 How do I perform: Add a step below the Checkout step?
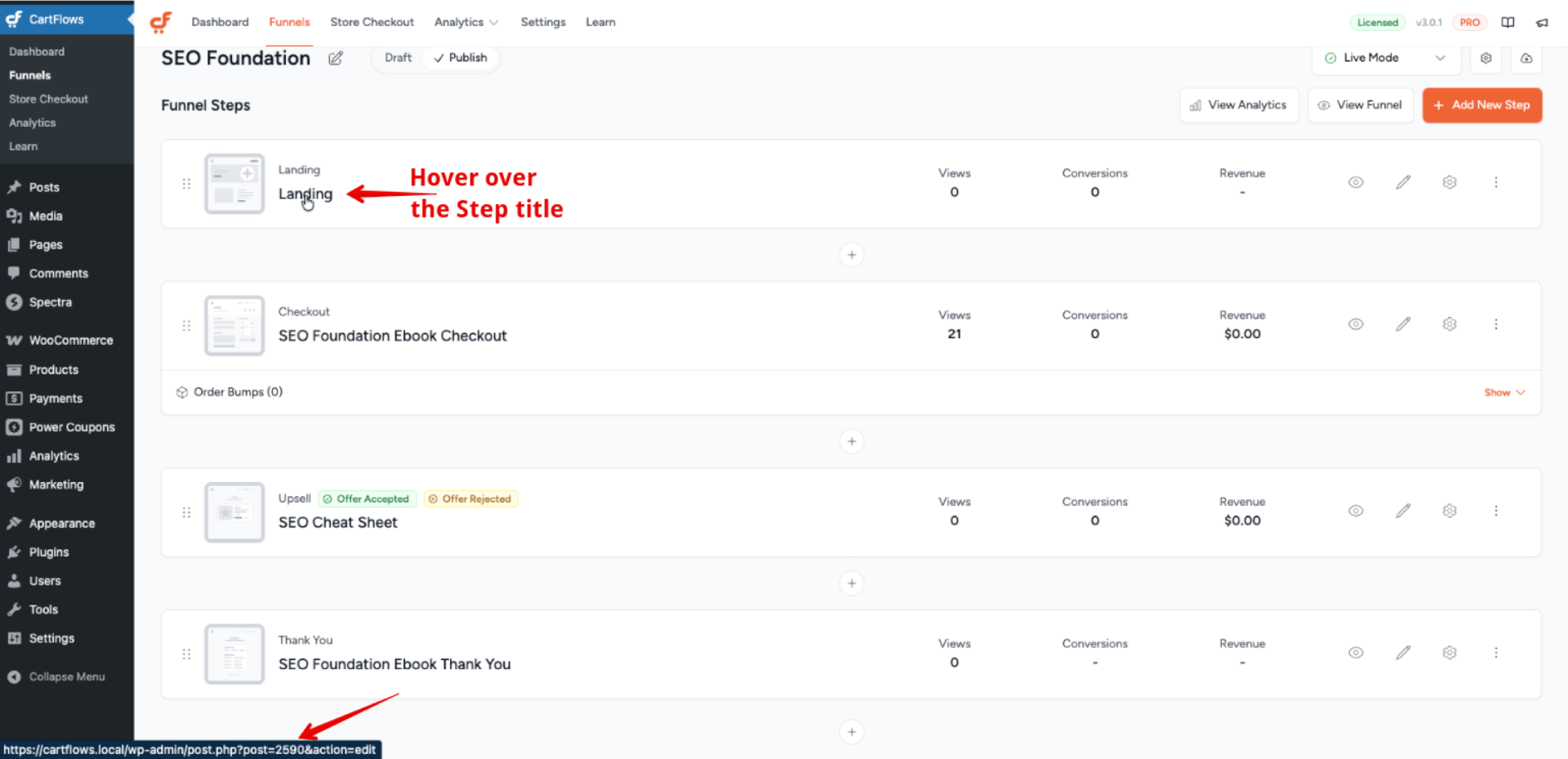pyautogui.click(x=852, y=441)
